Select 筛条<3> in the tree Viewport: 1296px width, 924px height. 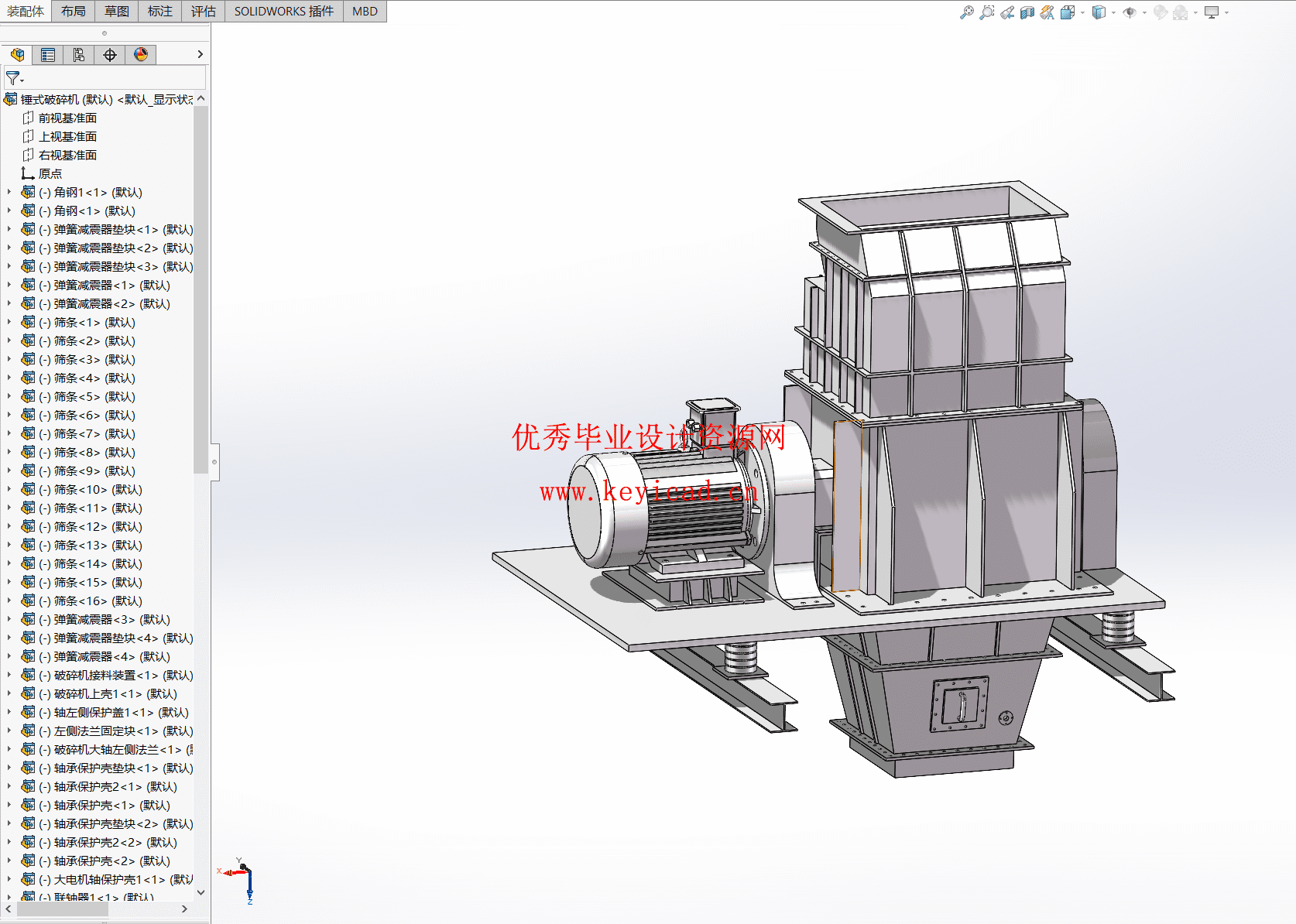coord(87,359)
